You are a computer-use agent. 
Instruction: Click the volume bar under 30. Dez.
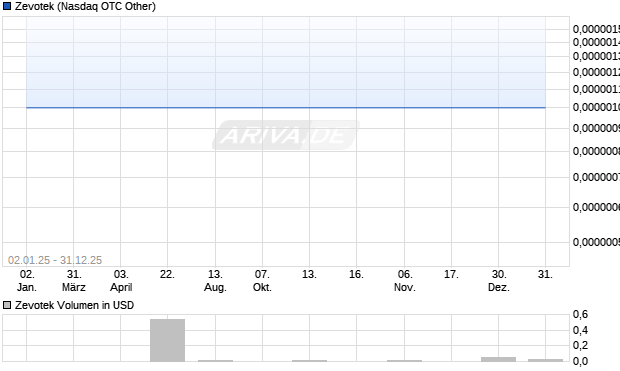coord(498,359)
